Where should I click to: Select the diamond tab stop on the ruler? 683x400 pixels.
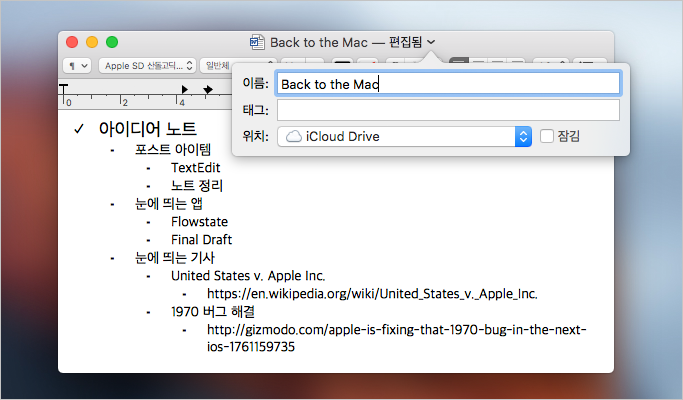[x=208, y=89]
